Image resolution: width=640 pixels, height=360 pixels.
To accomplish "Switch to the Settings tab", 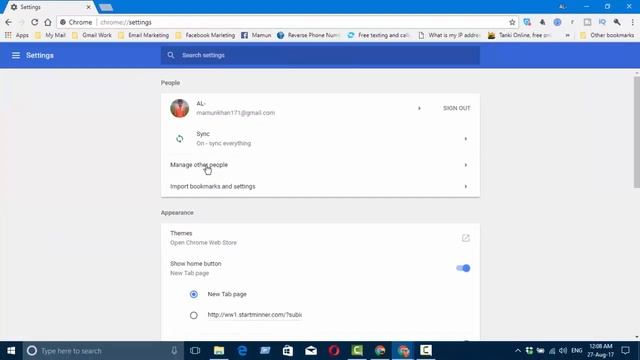I will tap(49, 7).
